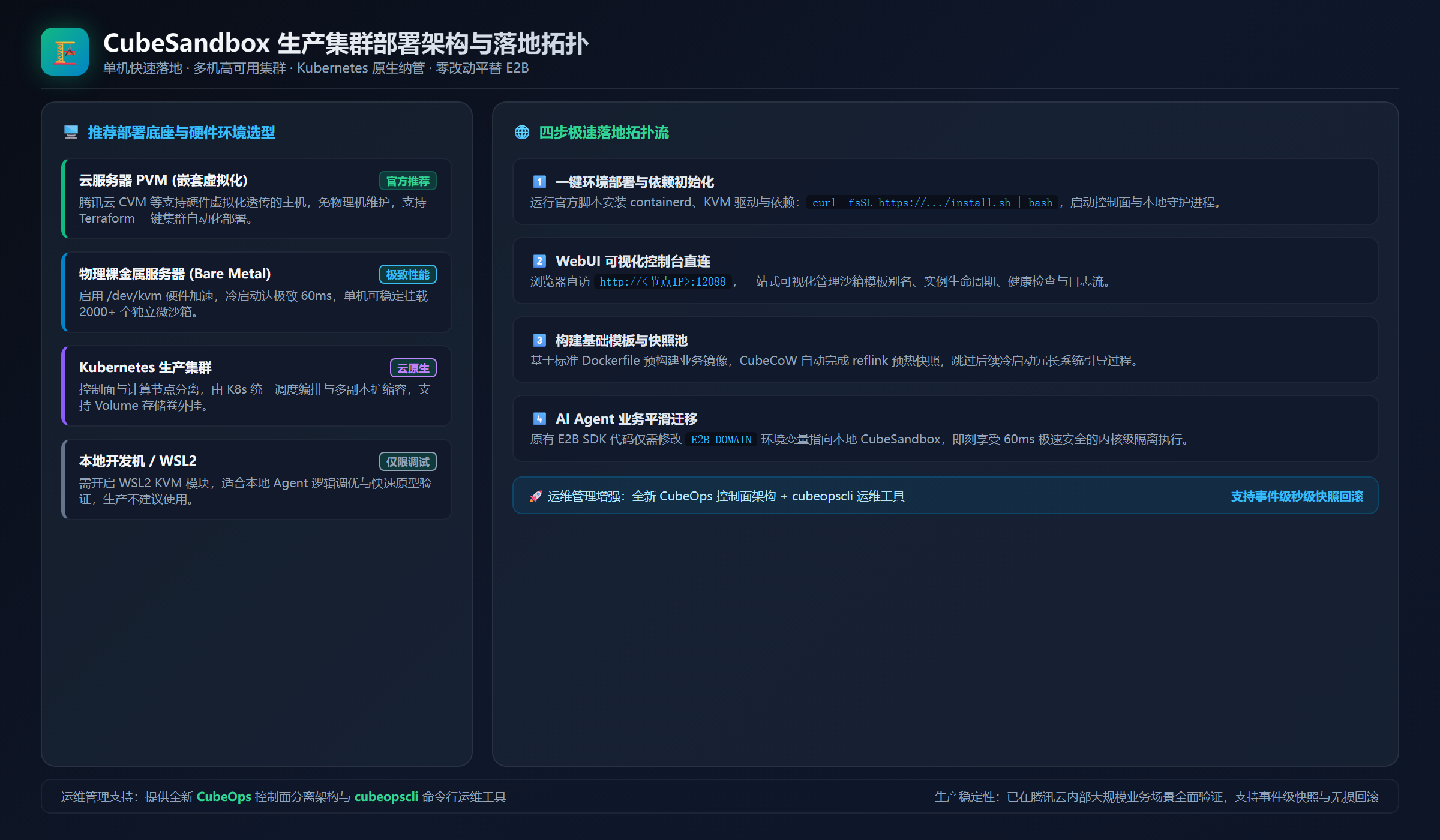Image resolution: width=1440 pixels, height=840 pixels.
Task: Select the Kubernetes 生产集群 card title
Action: 145,368
